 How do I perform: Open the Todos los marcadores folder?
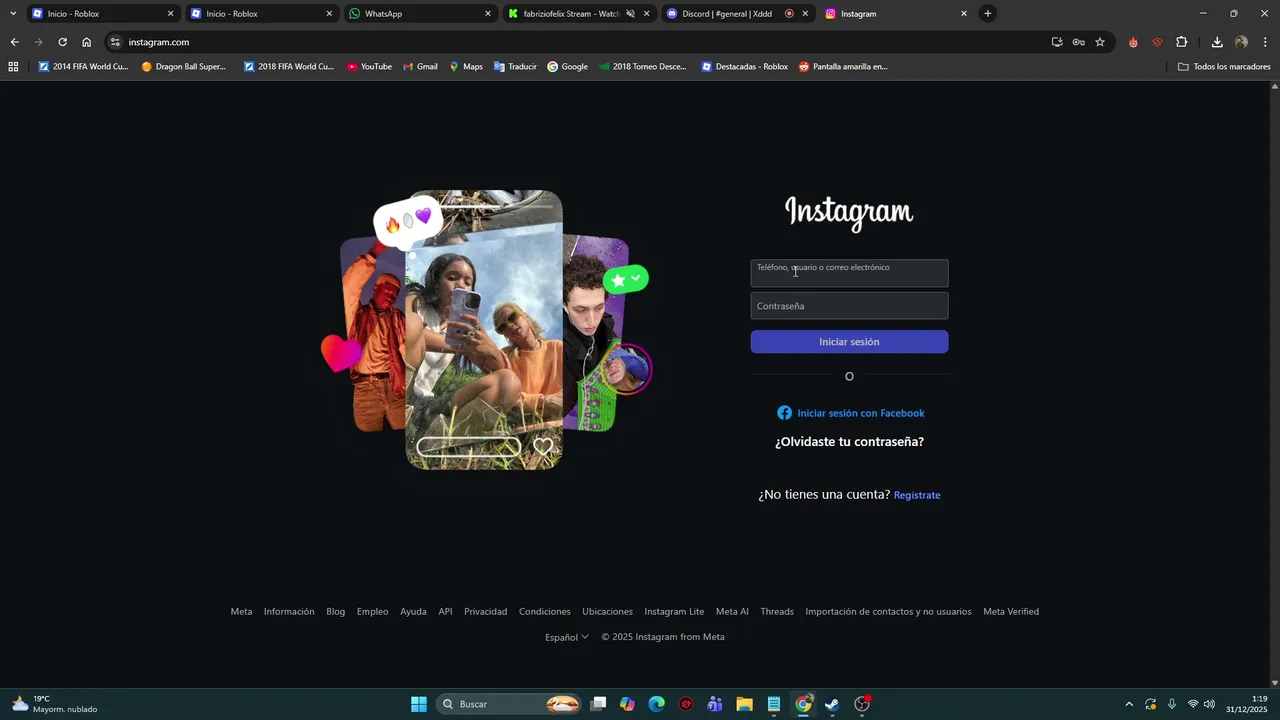1224,67
